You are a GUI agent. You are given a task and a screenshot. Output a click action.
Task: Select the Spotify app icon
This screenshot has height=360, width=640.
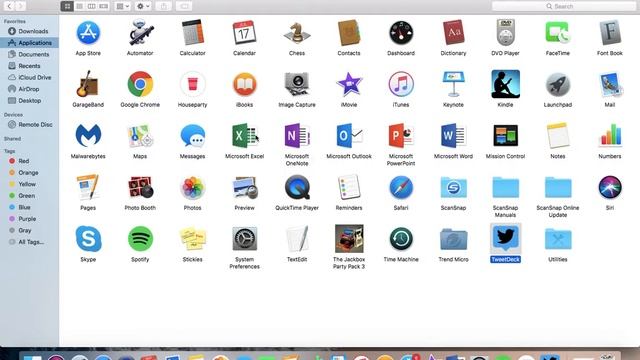click(140, 239)
